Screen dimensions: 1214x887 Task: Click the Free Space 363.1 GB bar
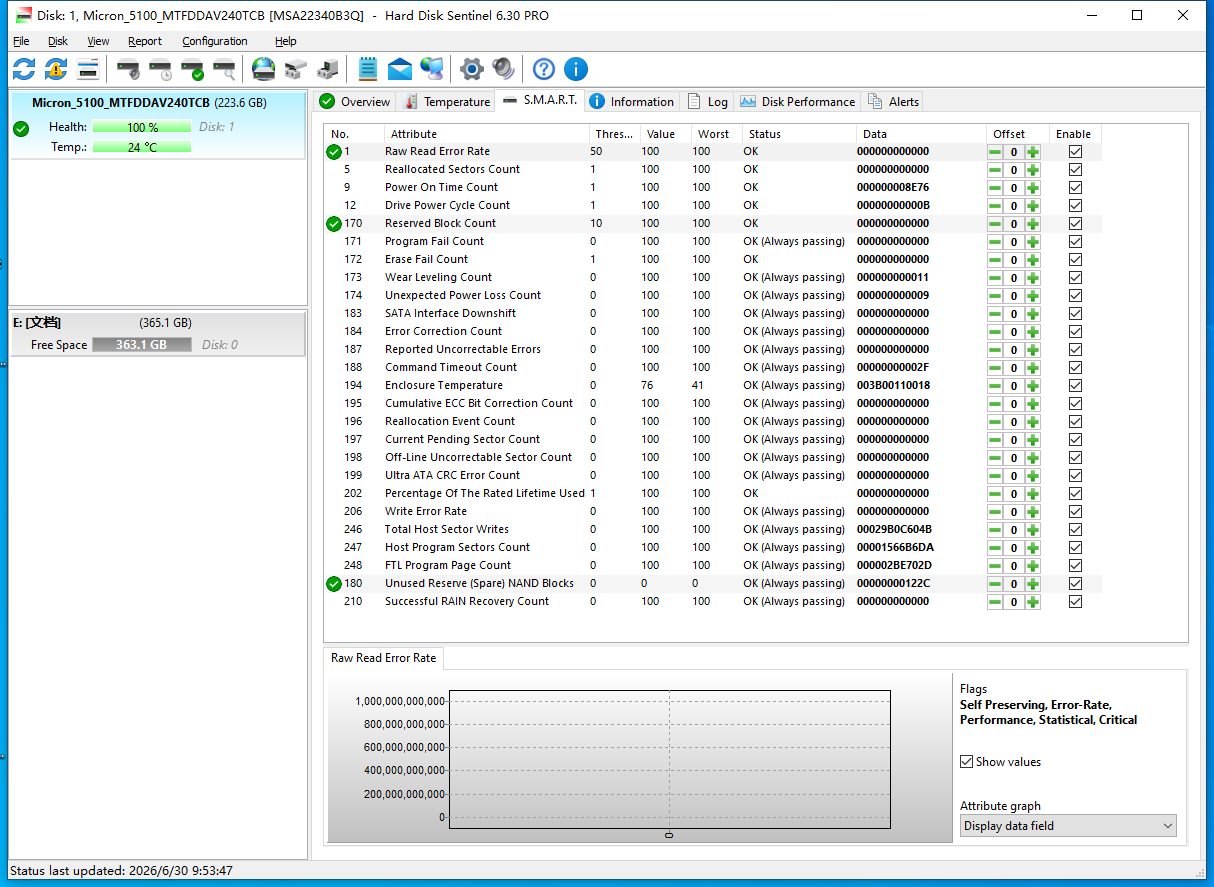(141, 345)
